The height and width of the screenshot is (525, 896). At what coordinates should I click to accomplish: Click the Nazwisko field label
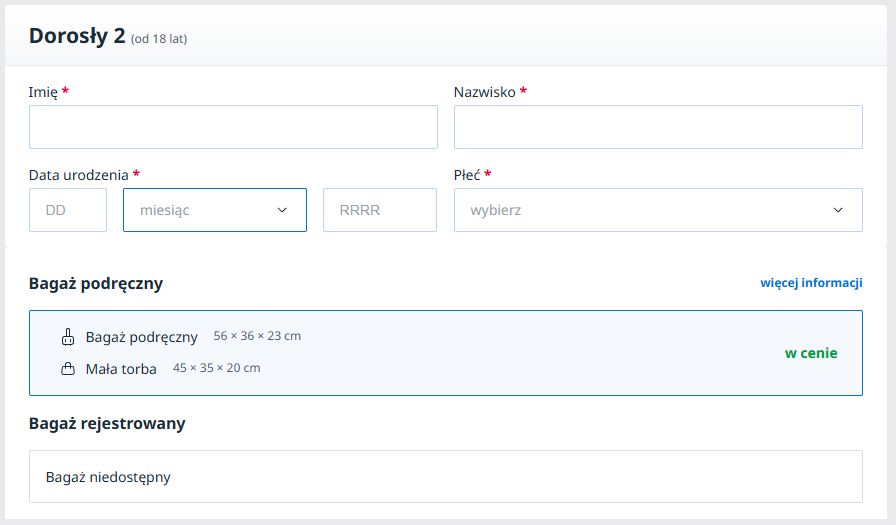coord(484,92)
